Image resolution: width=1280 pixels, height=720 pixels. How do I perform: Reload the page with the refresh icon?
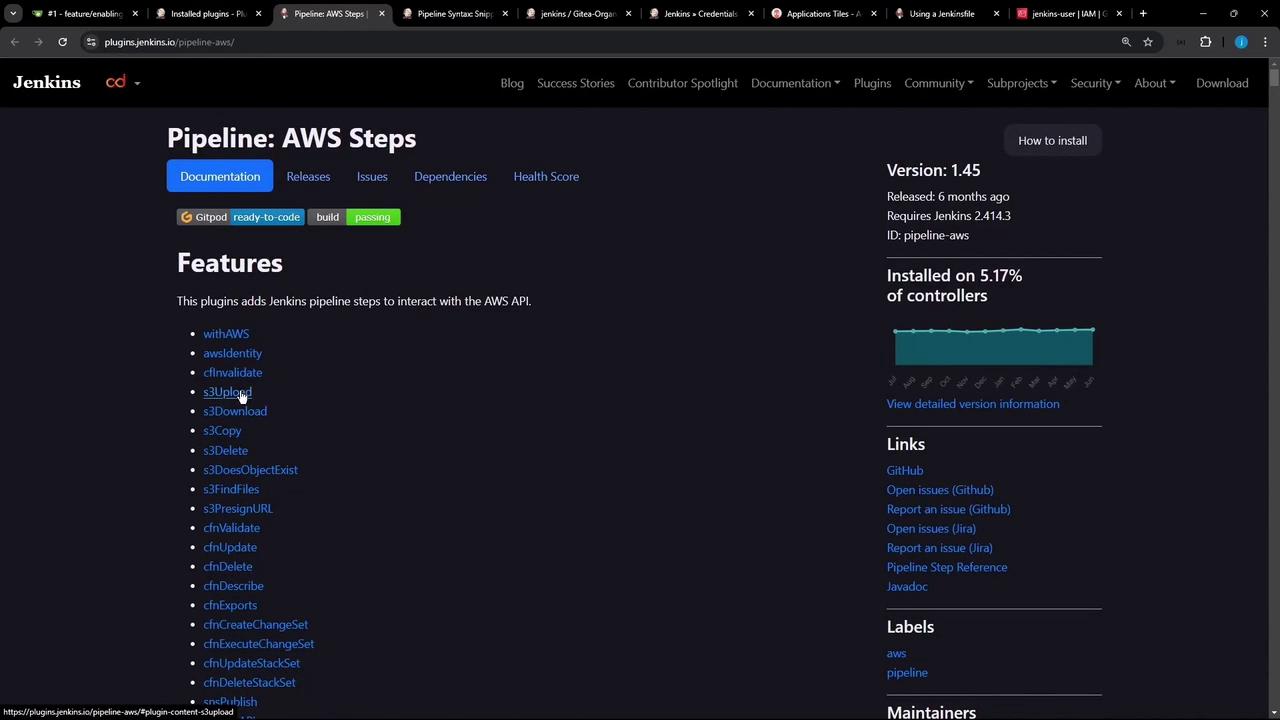point(62,42)
